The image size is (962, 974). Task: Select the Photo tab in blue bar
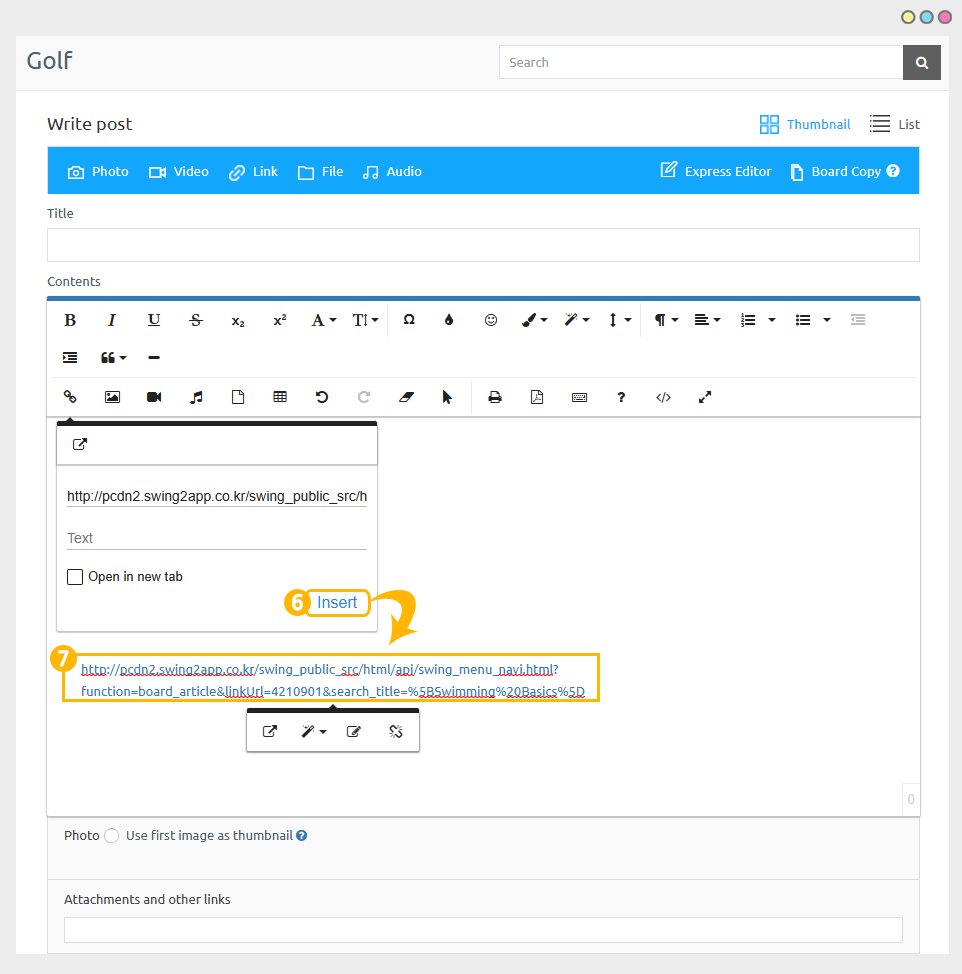pyautogui.click(x=98, y=171)
